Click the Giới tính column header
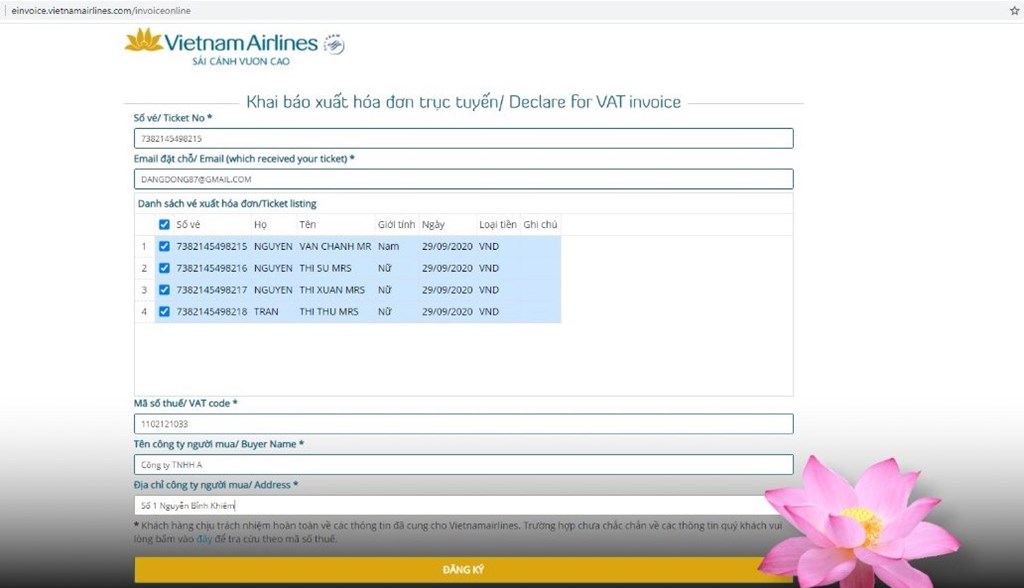Viewport: 1024px width, 588px height. pos(396,224)
